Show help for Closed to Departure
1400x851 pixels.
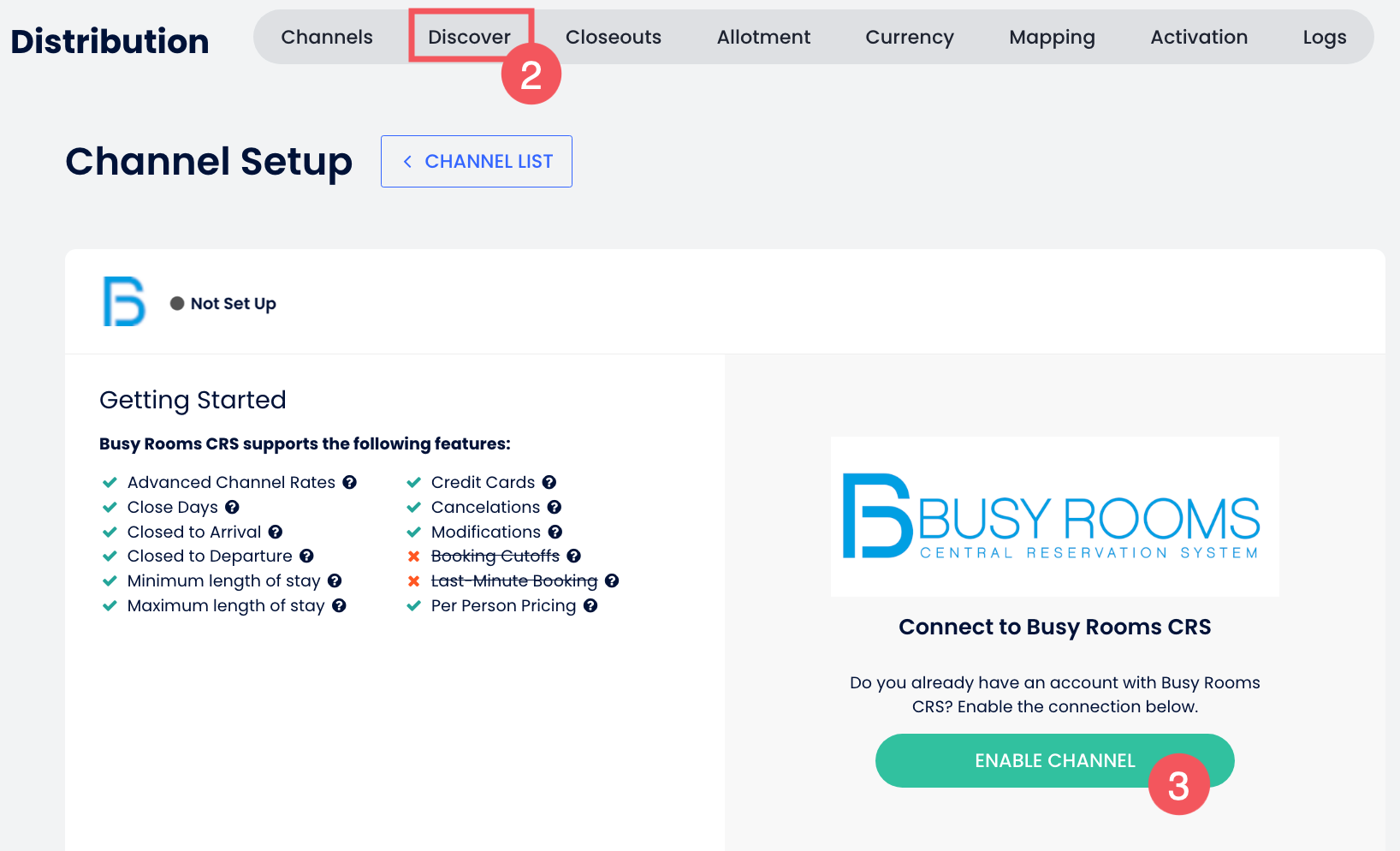[x=306, y=556]
